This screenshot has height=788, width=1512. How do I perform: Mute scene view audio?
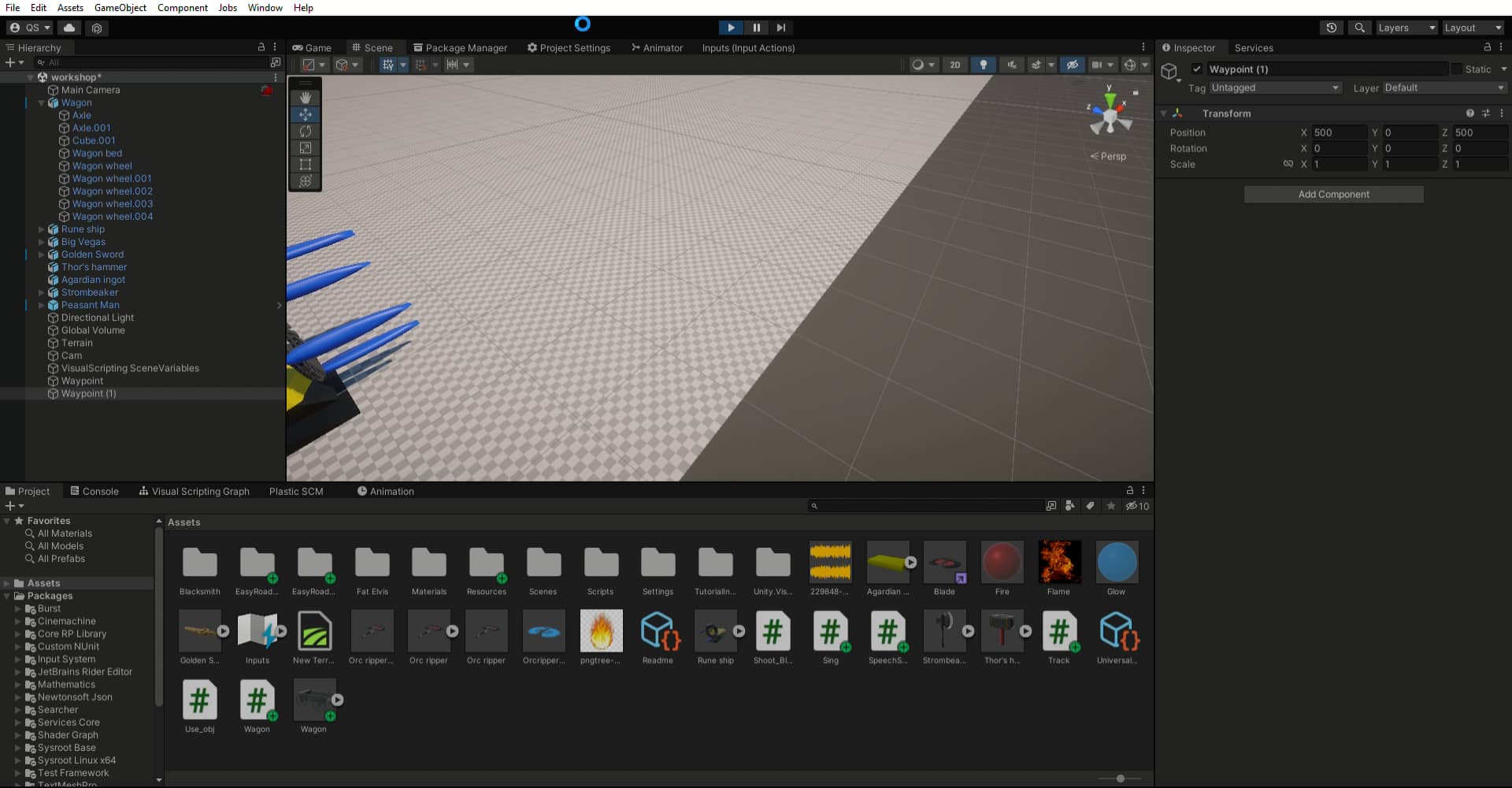(x=1012, y=65)
